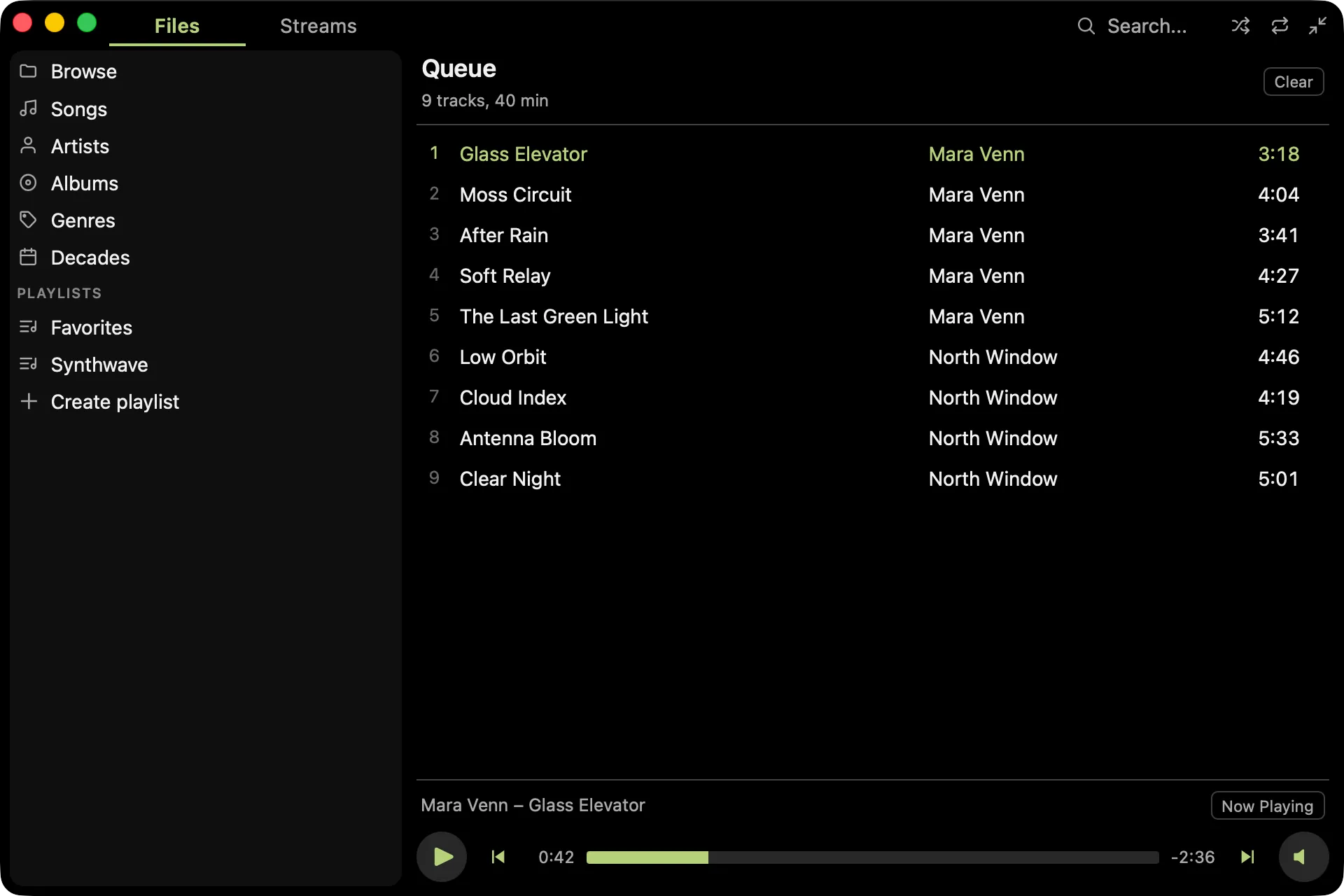Open Browse folder section
Screen dimensions: 1344x896
205,71
